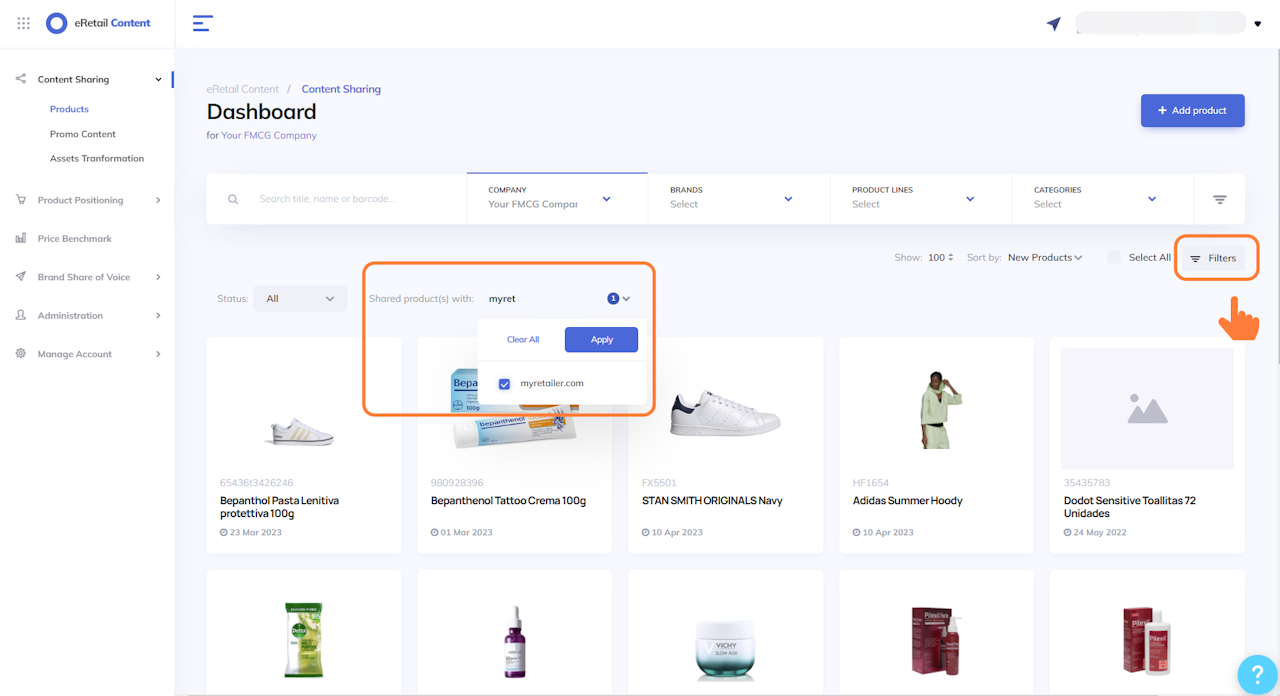The width and height of the screenshot is (1280, 696).
Task: Toggle the hamburger menu icon
Action: (203, 23)
